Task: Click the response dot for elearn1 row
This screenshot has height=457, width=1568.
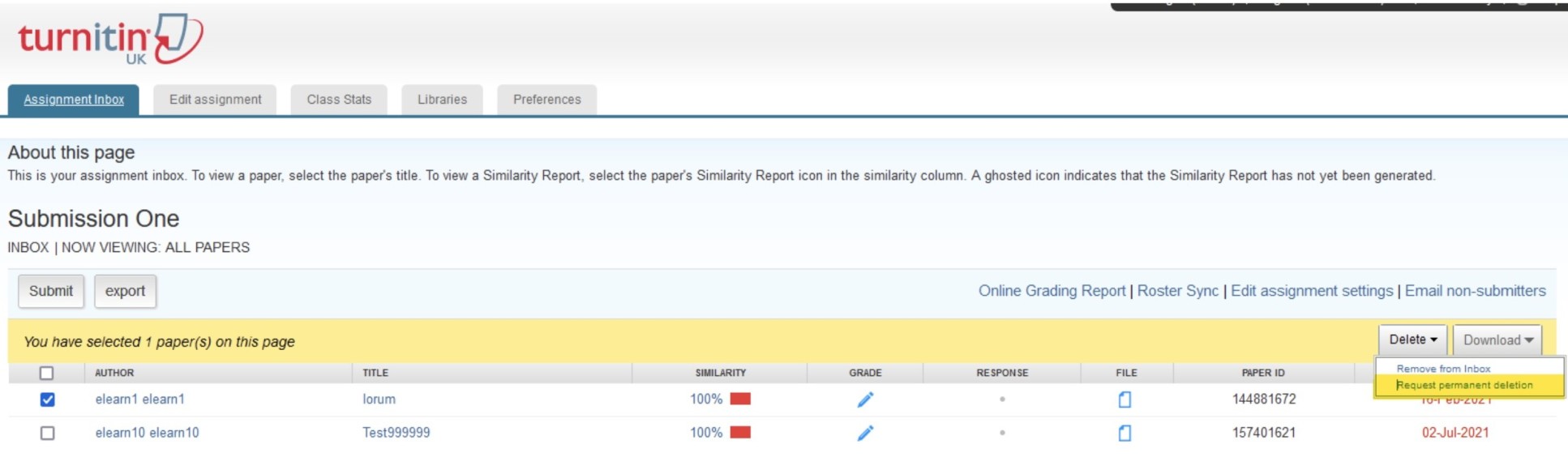Action: point(1002,399)
